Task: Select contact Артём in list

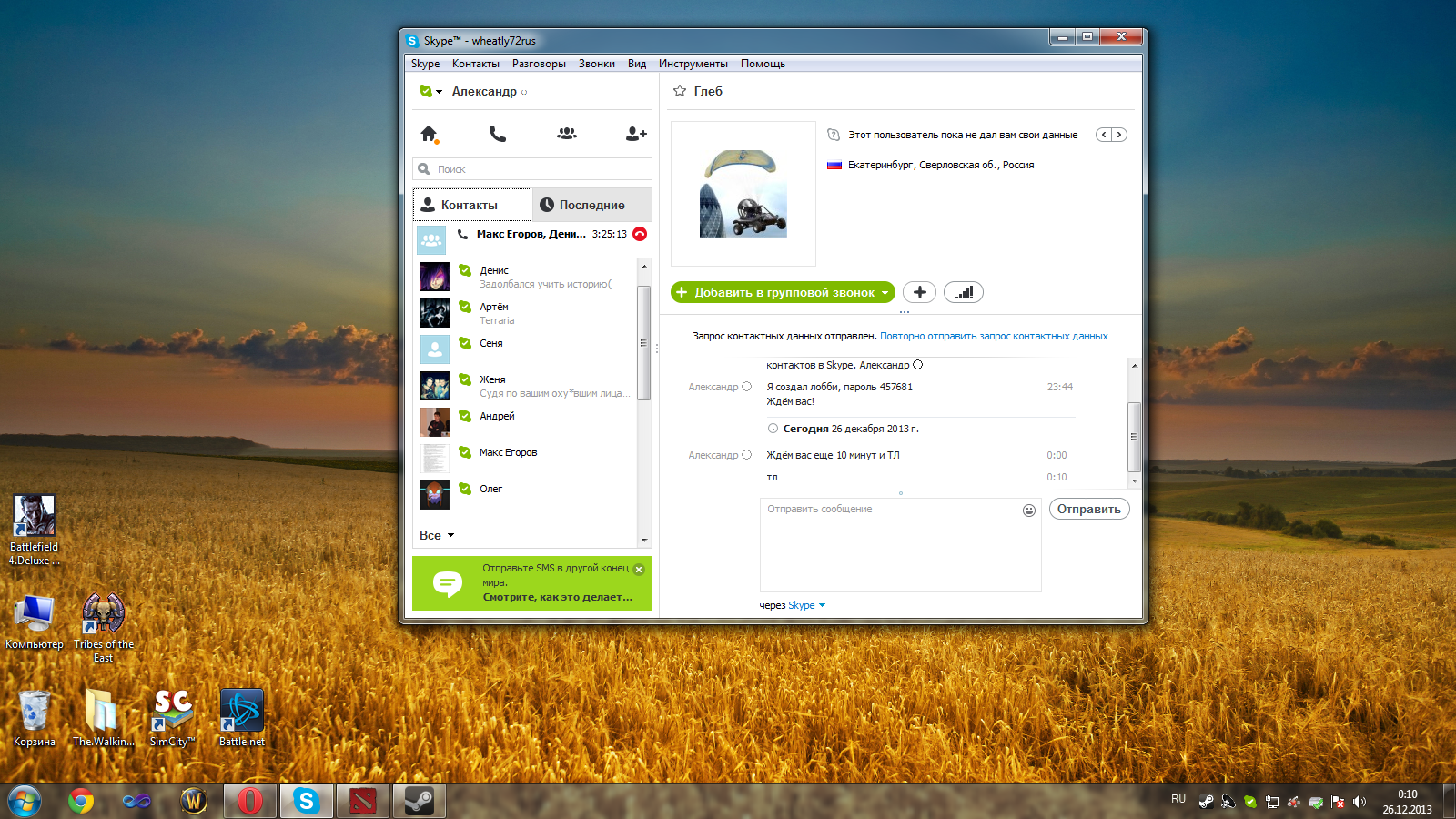Action: pos(526,313)
